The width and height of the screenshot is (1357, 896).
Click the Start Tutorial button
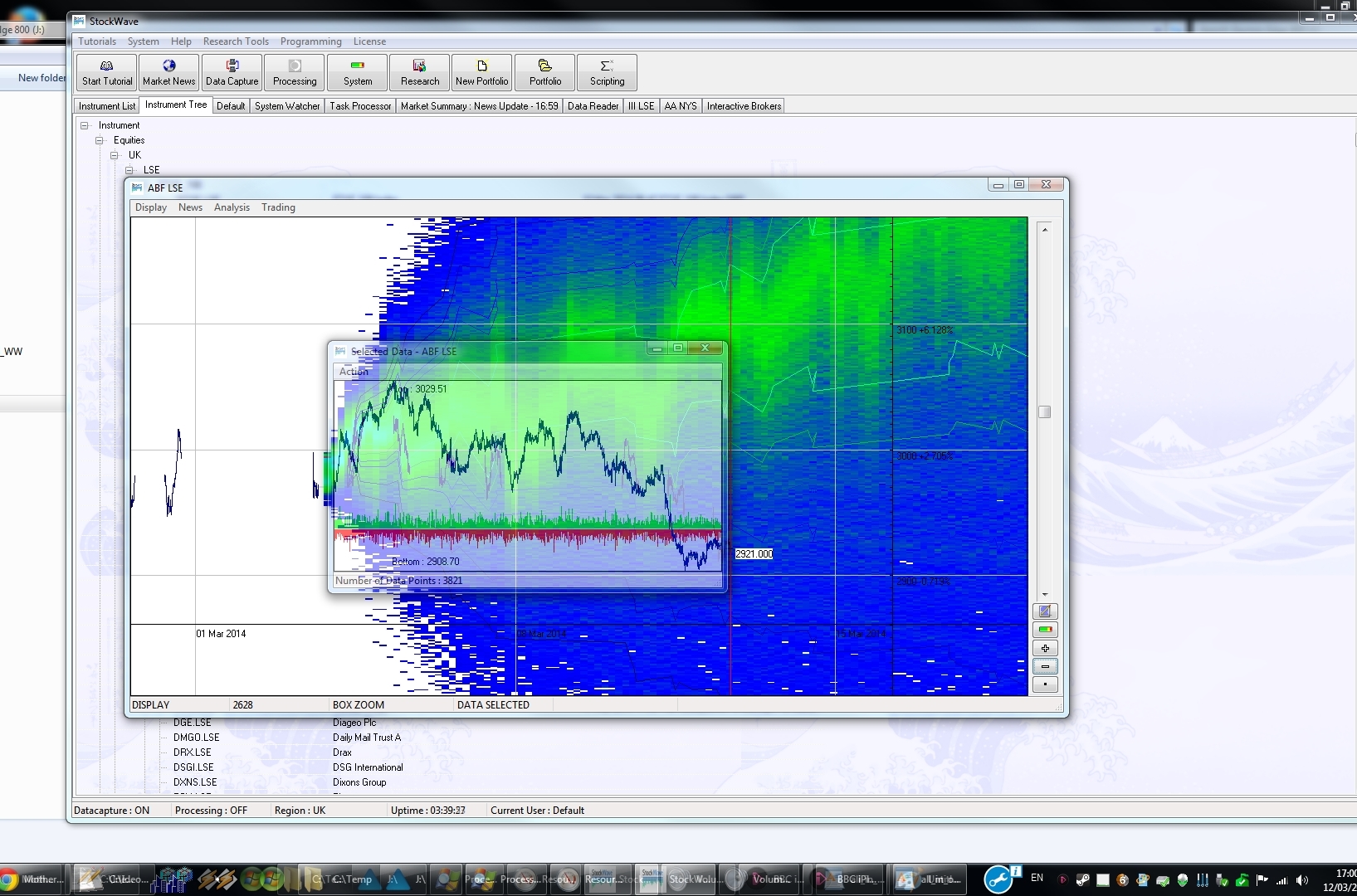pos(105,72)
